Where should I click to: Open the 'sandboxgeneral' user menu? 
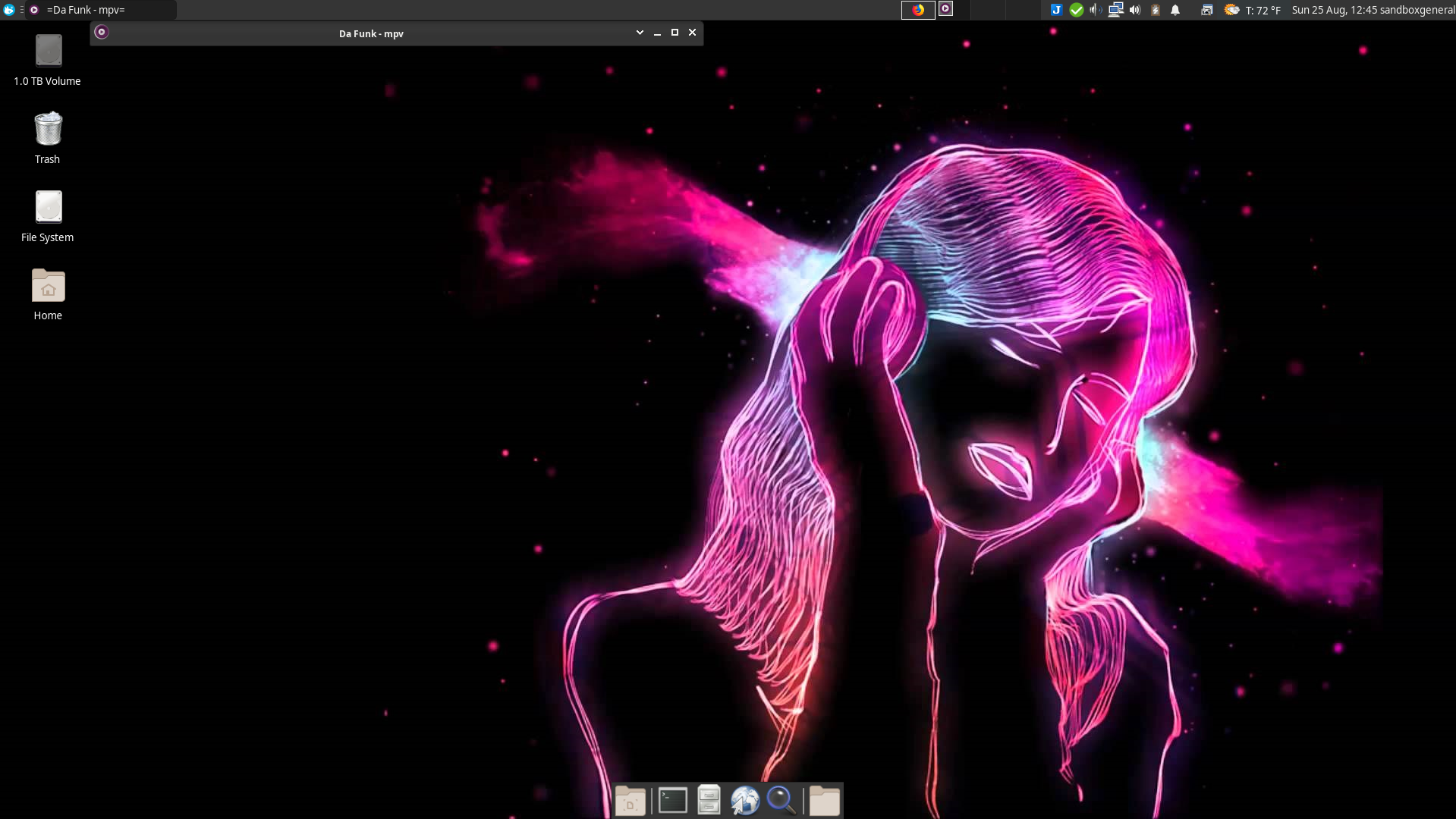point(1417,10)
